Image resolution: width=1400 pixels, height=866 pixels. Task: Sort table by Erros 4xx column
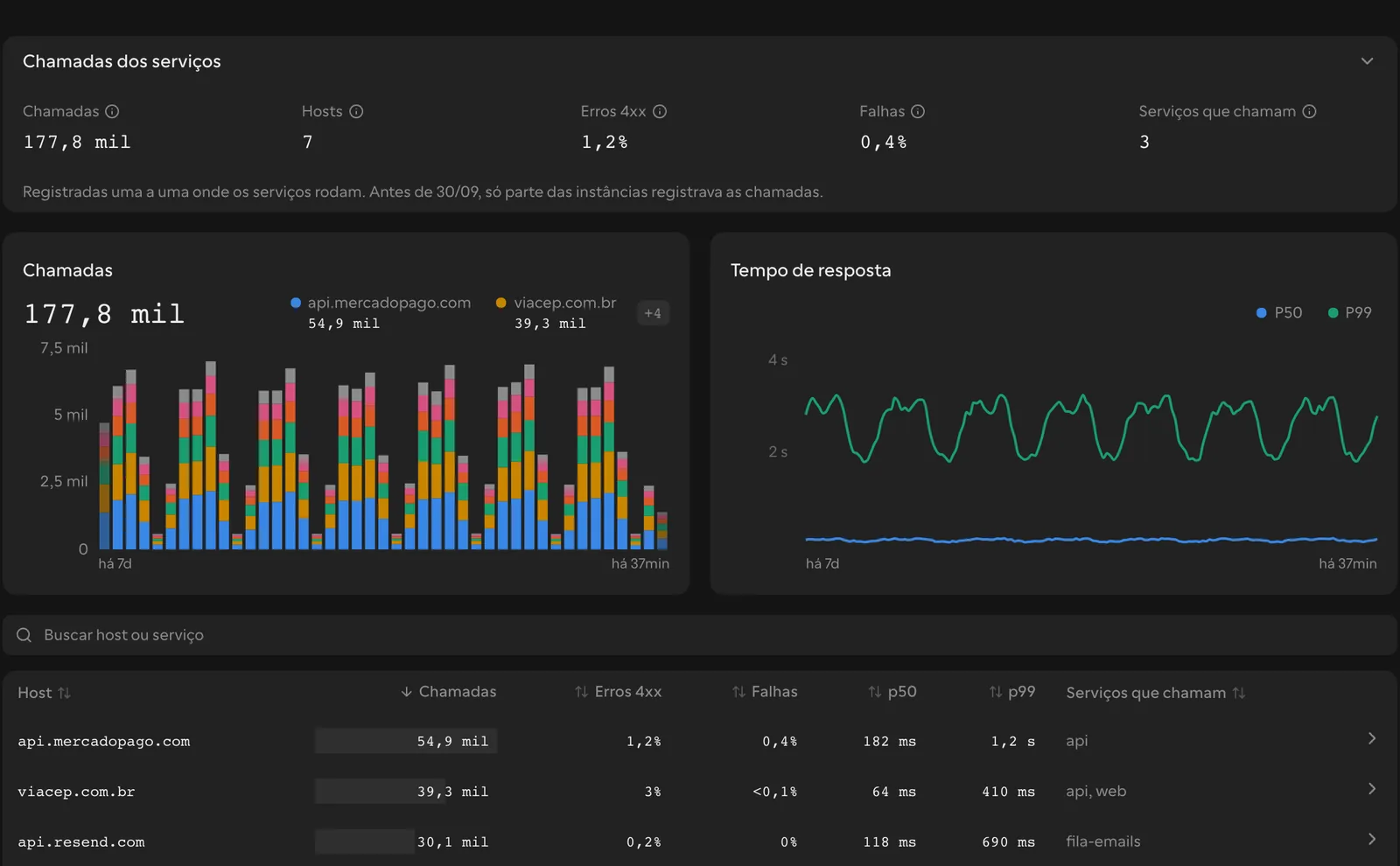[x=618, y=692]
